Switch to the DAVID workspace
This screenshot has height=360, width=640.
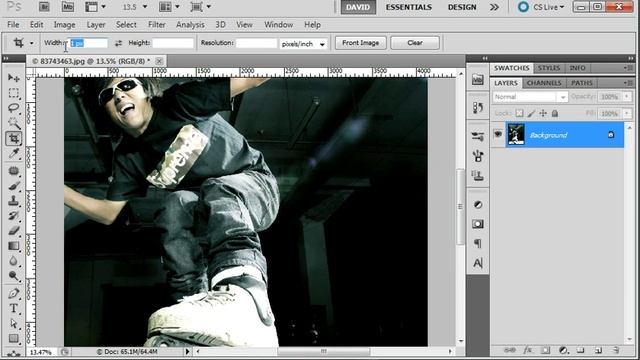click(358, 7)
